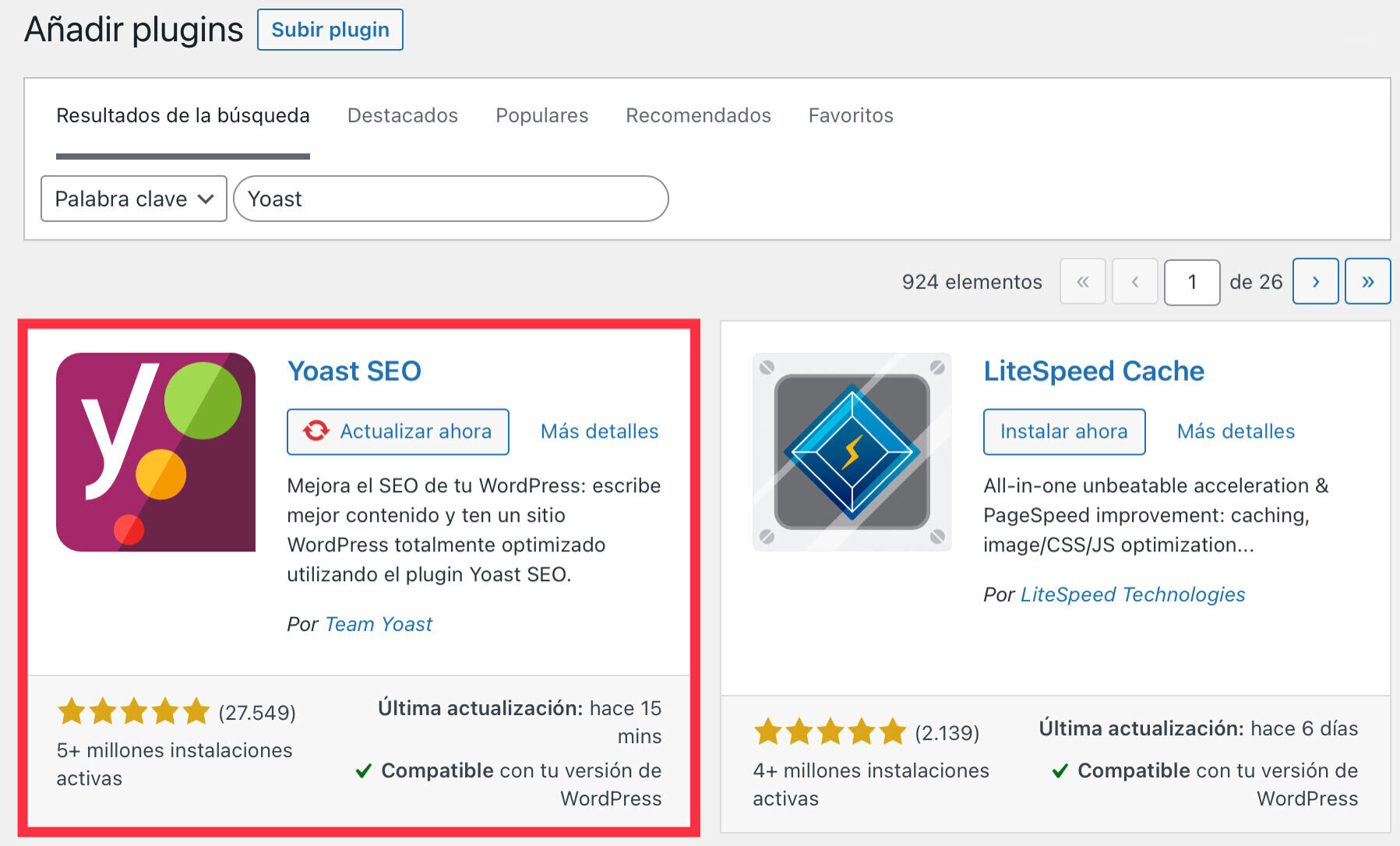
Task: Click the Yoast SEO plugin logo
Action: pos(156,452)
